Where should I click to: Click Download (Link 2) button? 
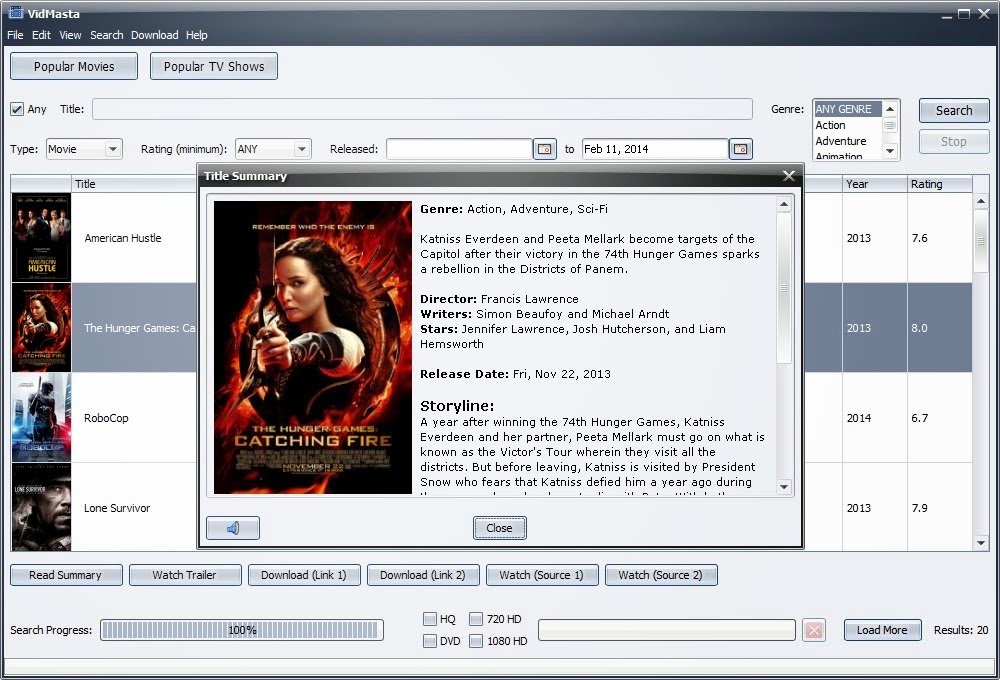coord(423,575)
